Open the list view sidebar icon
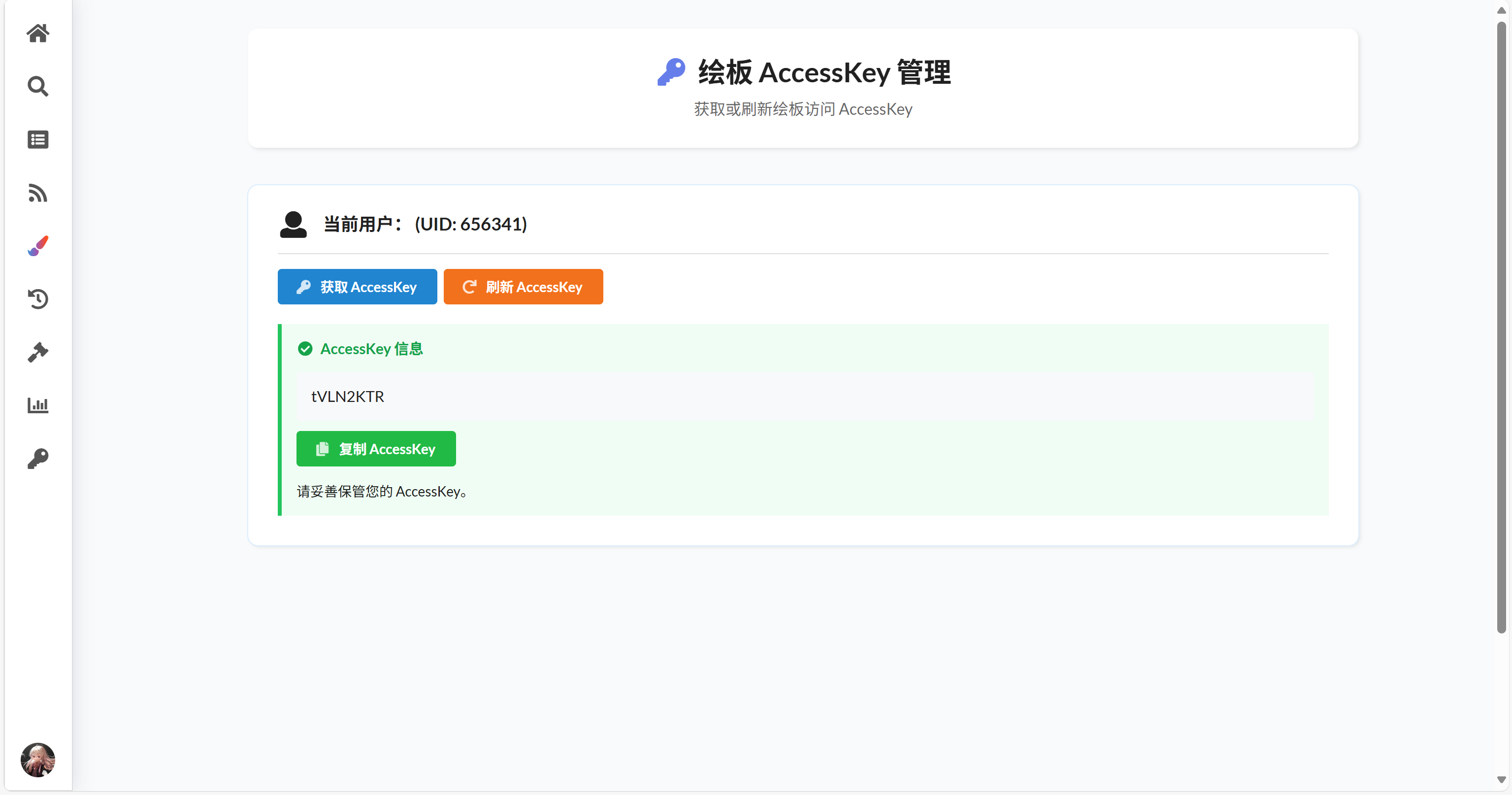The image size is (1512, 795). tap(37, 140)
